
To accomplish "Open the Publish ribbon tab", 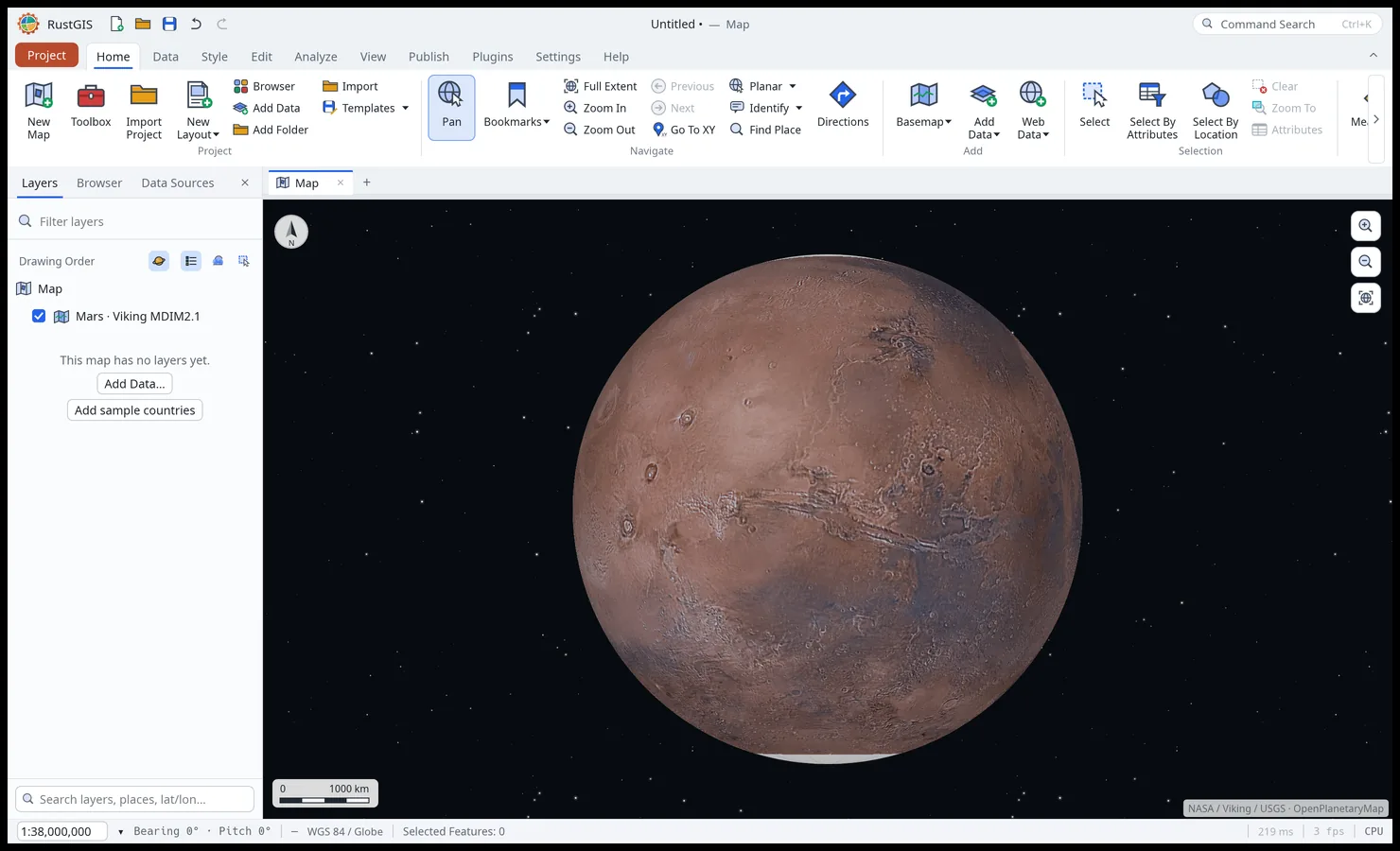I will 429,57.
